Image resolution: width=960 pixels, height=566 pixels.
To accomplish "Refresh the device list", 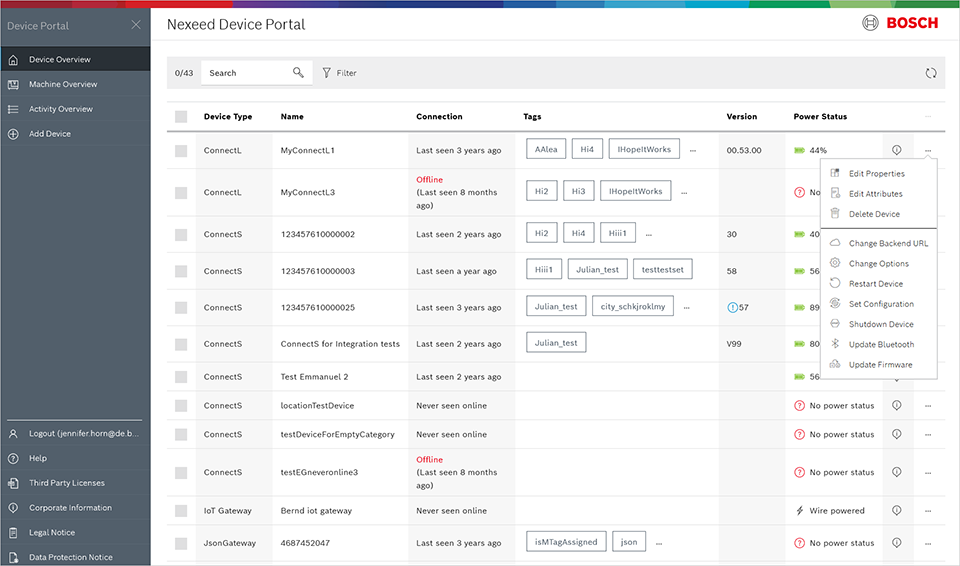I will tap(931, 73).
